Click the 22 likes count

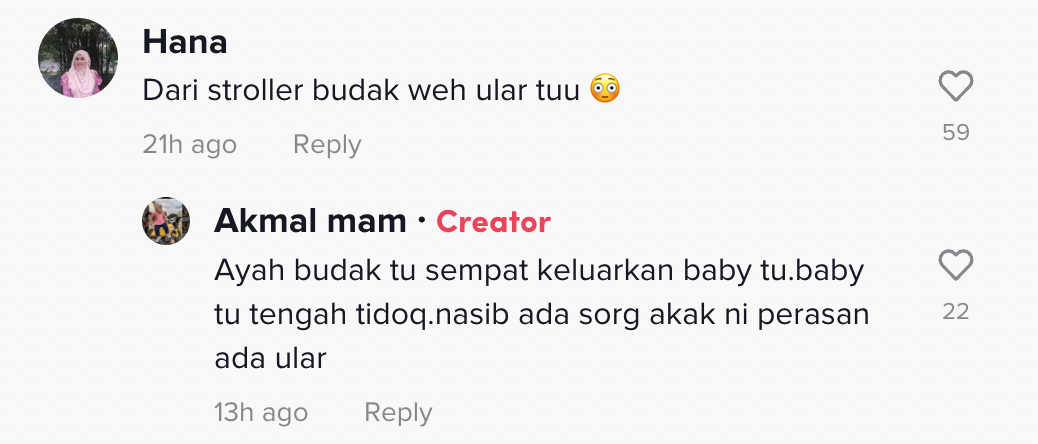pyautogui.click(x=956, y=312)
